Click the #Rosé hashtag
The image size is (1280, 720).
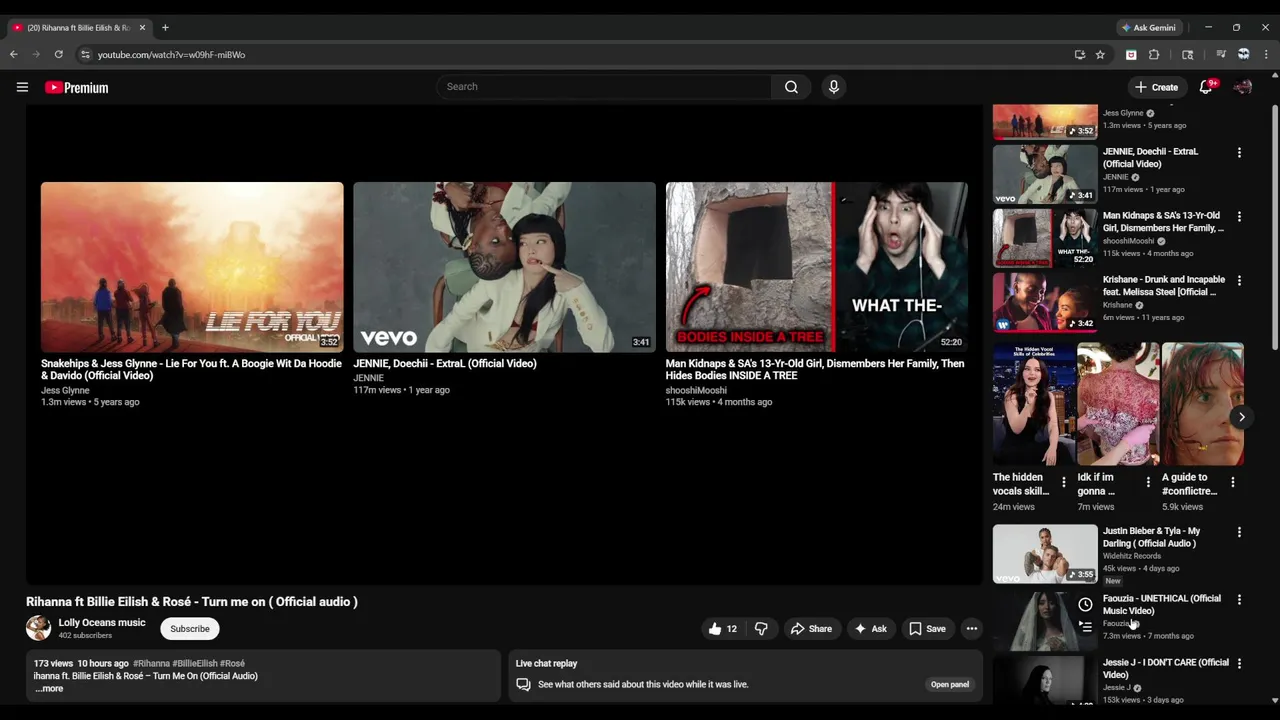(x=233, y=663)
